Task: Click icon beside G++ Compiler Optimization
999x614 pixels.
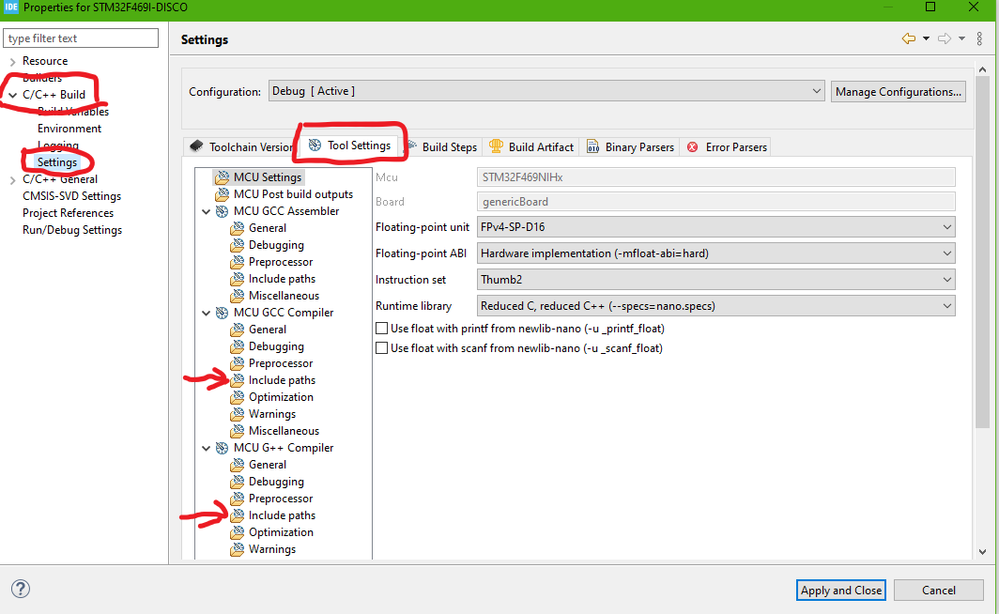Action: coord(237,532)
